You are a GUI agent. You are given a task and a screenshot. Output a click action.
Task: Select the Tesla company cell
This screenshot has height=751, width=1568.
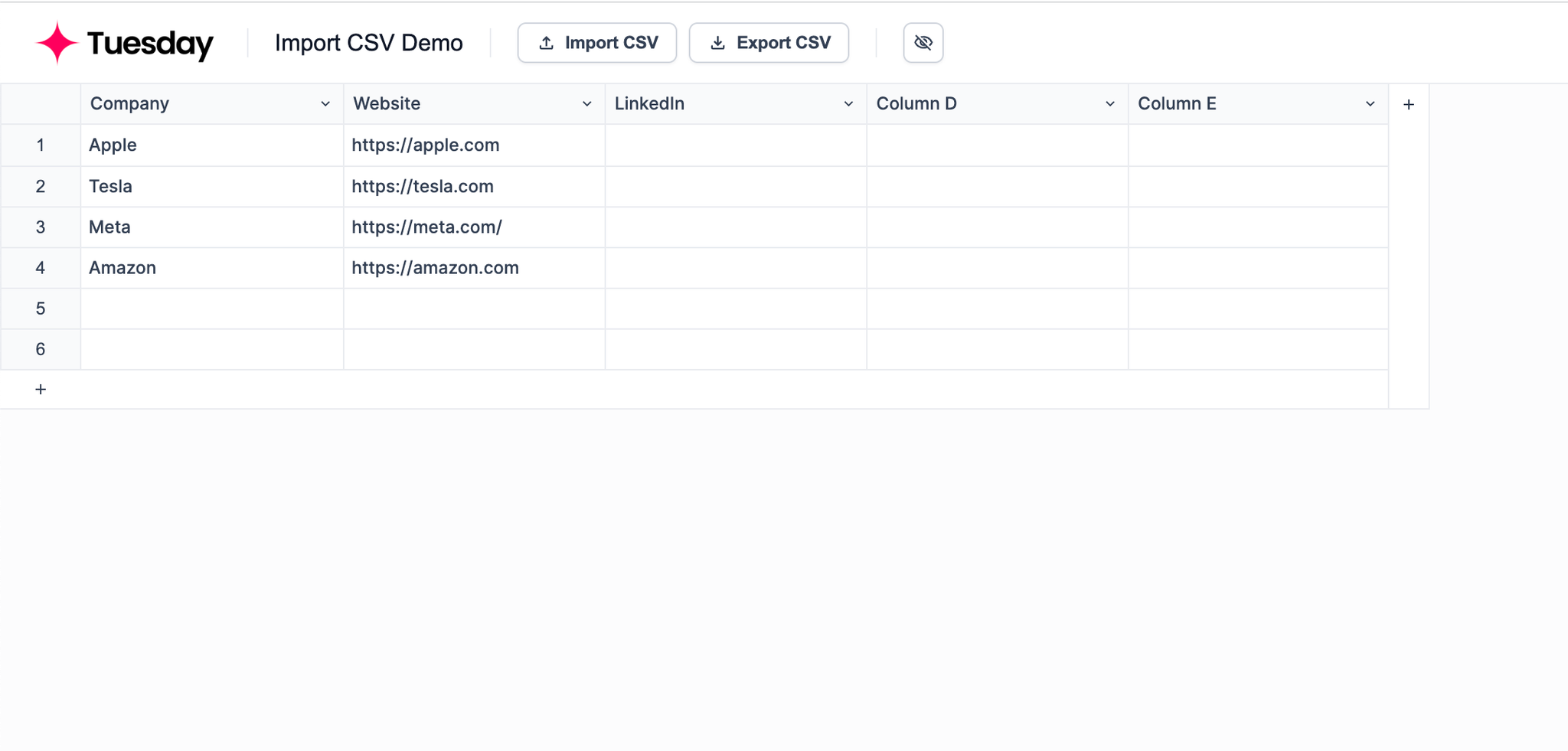pos(212,187)
